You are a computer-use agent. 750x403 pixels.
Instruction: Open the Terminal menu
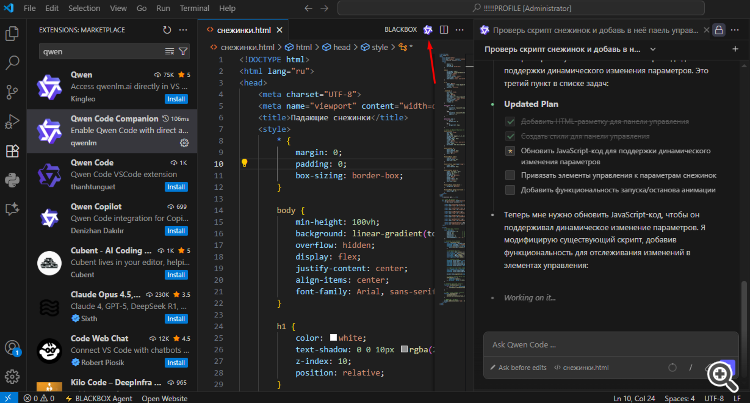192,7
